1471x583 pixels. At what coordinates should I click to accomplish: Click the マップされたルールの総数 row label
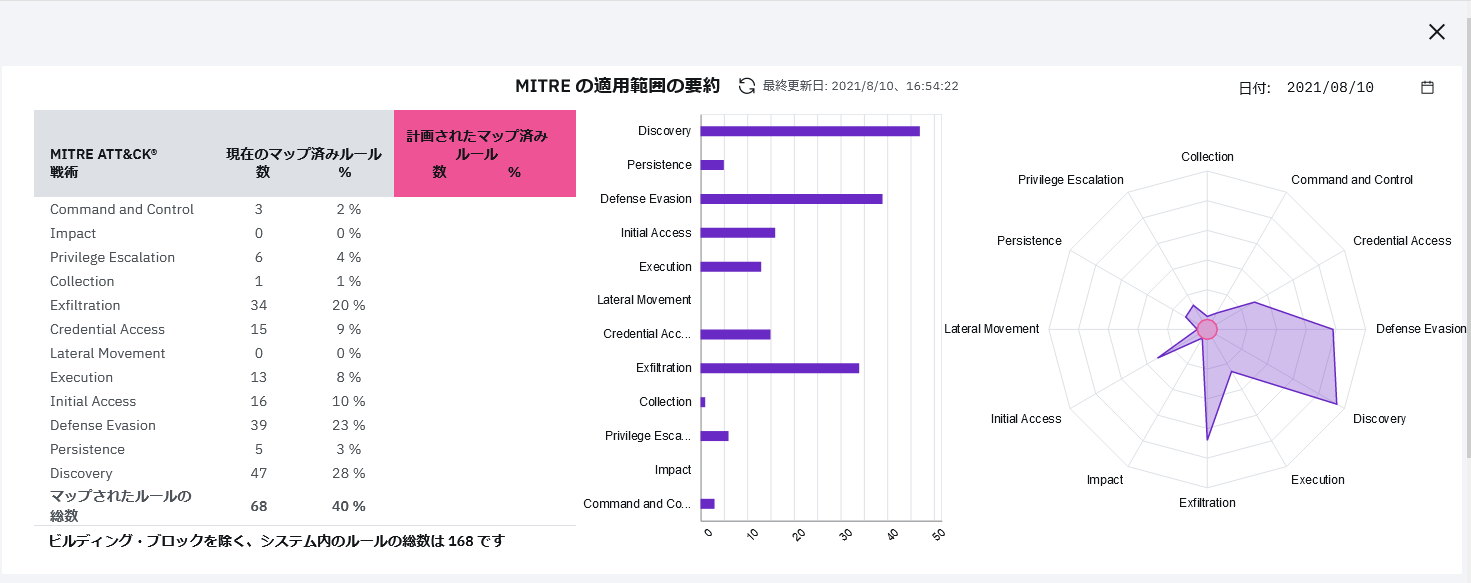[121, 506]
